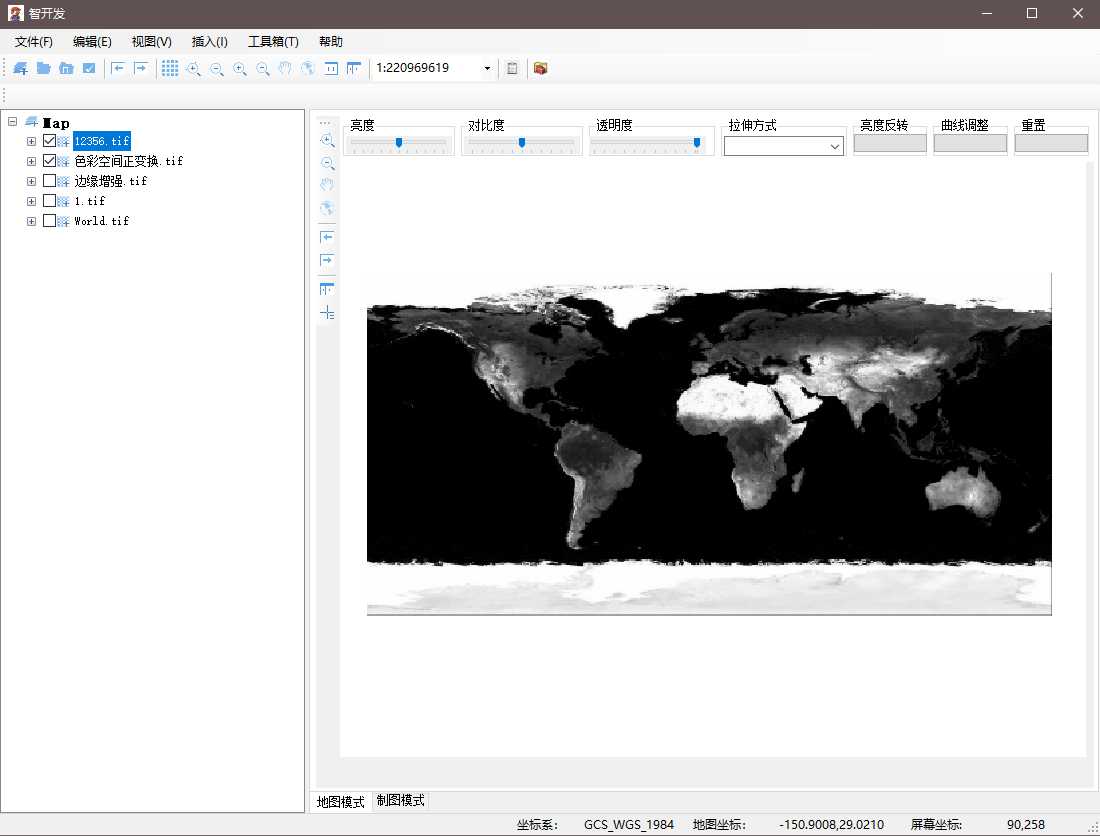
Task: Click GCS_WGS_1984 in status bar
Action: click(x=629, y=825)
